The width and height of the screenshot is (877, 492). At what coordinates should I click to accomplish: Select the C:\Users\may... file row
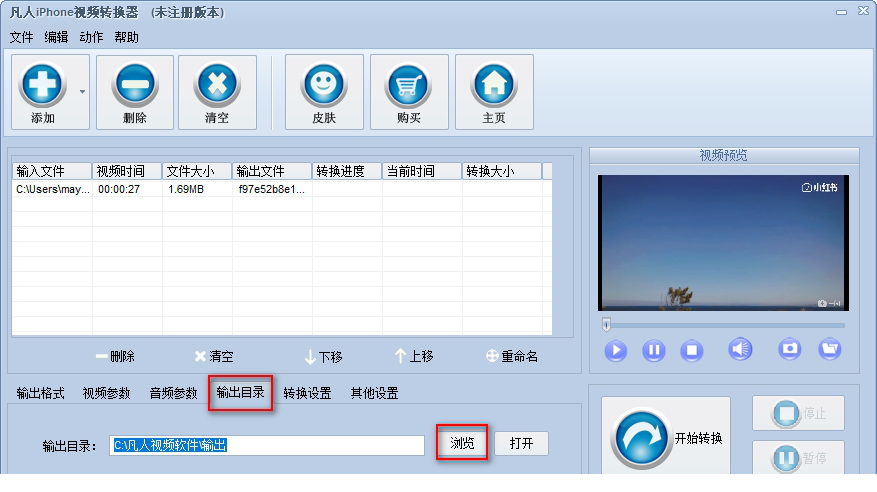[282, 190]
